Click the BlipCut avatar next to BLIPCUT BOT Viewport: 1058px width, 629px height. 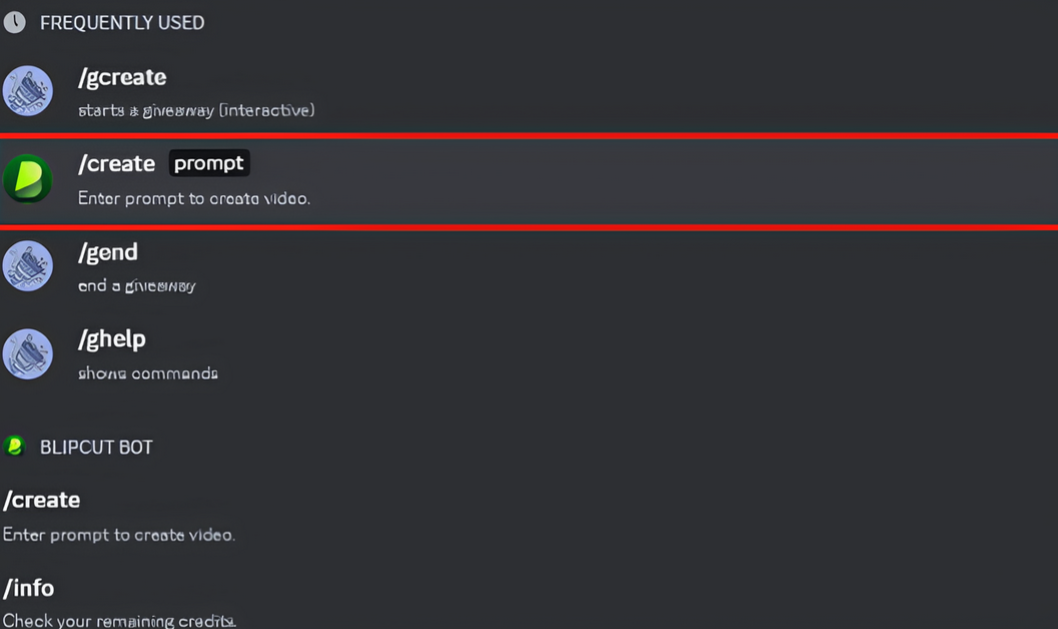pyautogui.click(x=16, y=447)
